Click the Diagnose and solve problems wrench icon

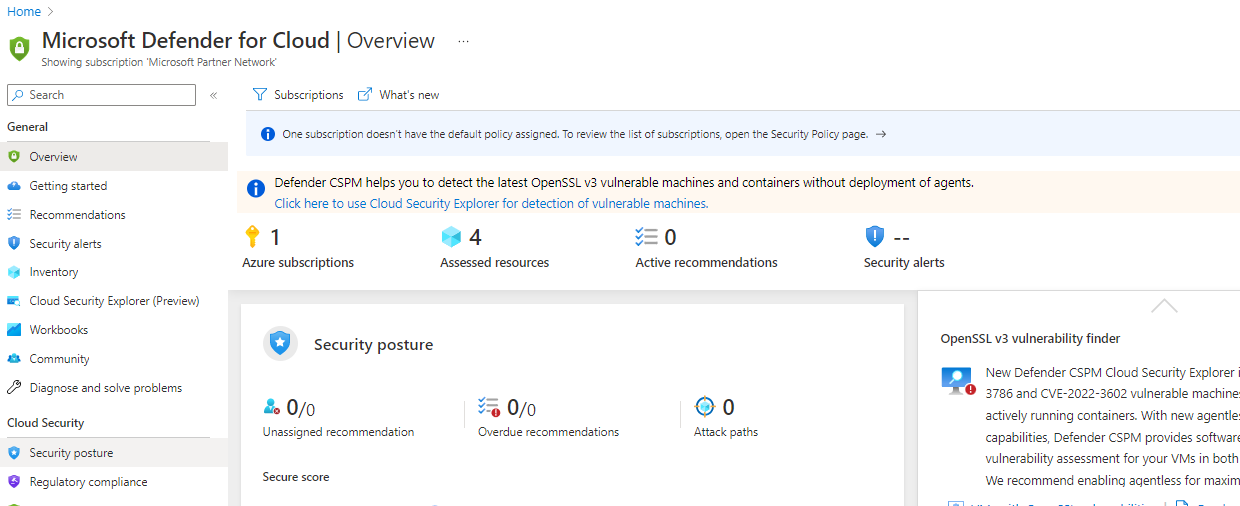(14, 388)
